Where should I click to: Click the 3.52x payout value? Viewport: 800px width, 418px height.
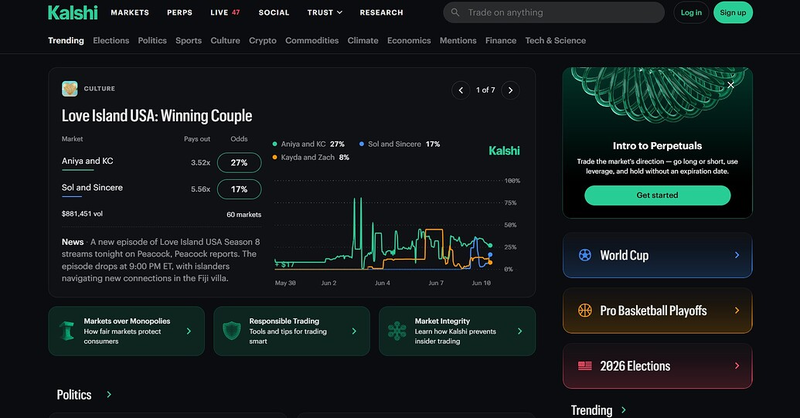[201, 162]
